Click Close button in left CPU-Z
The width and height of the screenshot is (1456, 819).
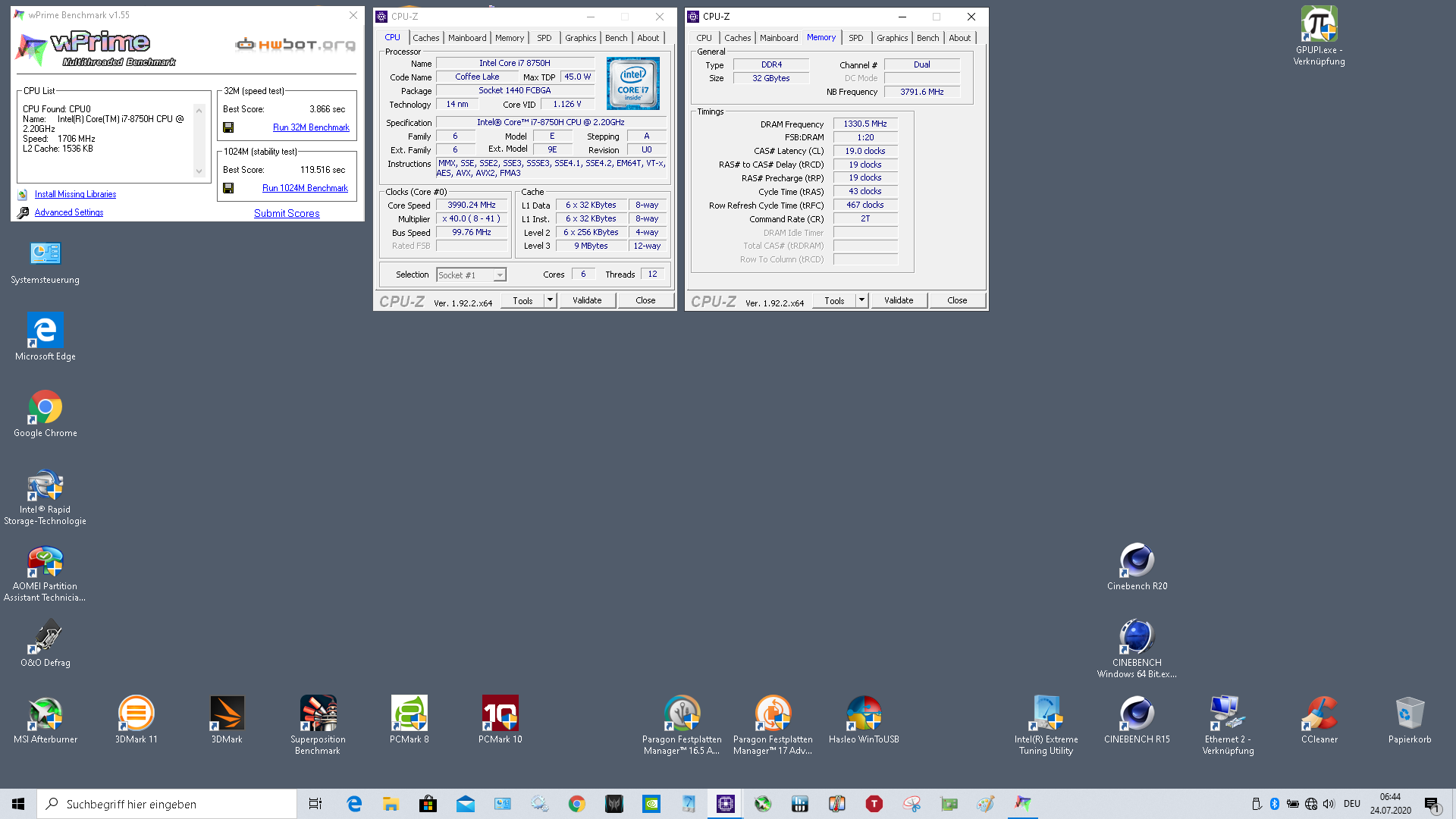pos(645,300)
